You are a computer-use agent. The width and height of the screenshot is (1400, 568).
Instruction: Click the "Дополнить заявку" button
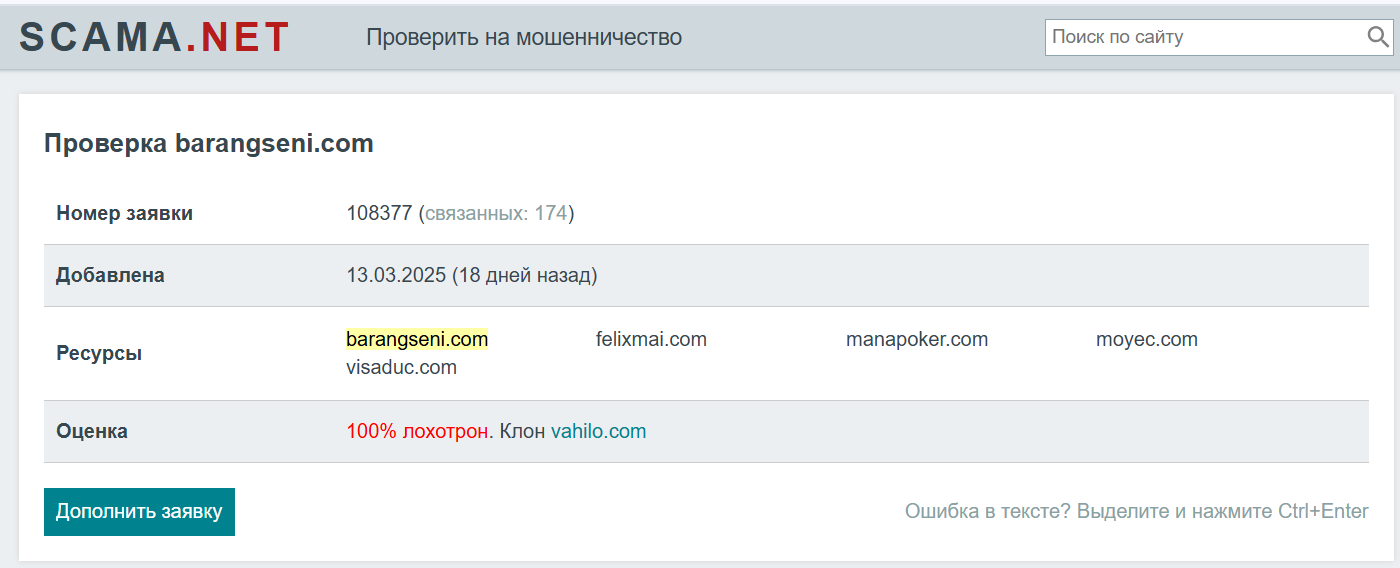tap(139, 512)
